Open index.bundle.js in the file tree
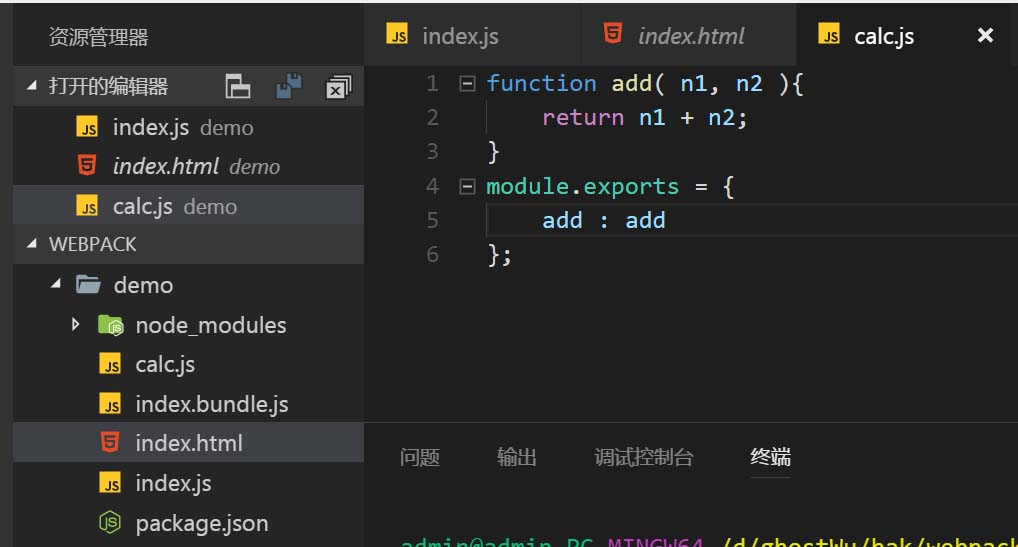Screen dimensions: 1018x547 pos(188,404)
